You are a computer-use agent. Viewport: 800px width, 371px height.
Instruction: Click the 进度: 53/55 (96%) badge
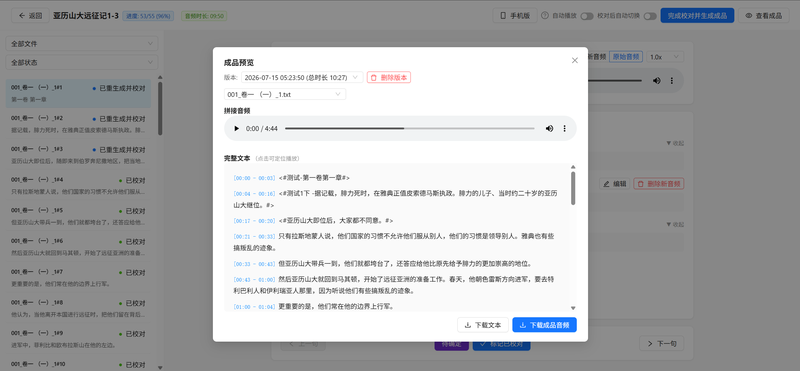(x=148, y=16)
